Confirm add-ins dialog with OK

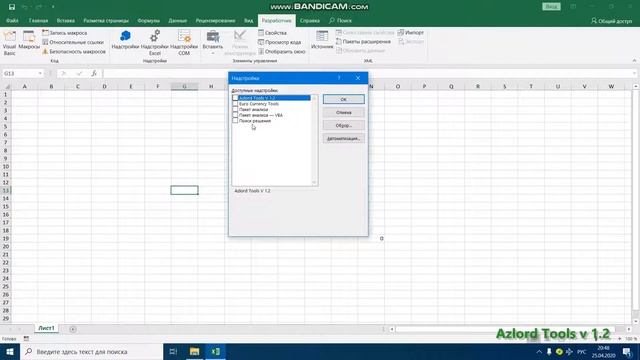[x=344, y=99]
